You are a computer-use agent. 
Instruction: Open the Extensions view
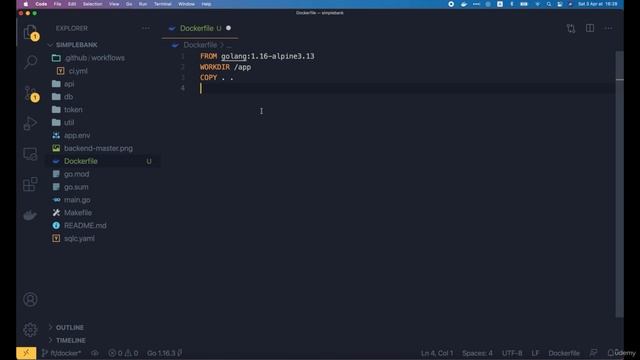click(x=30, y=184)
